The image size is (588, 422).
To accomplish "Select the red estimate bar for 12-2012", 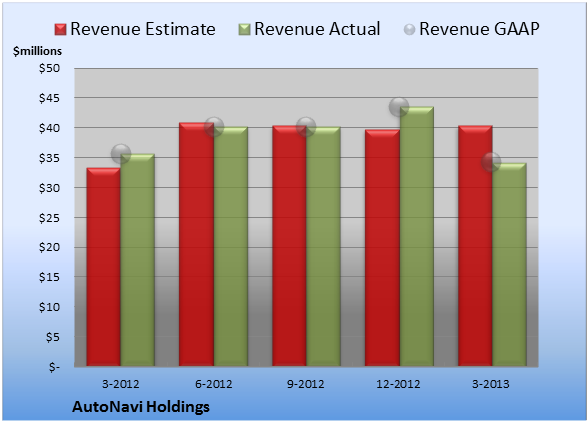I will [x=382, y=248].
